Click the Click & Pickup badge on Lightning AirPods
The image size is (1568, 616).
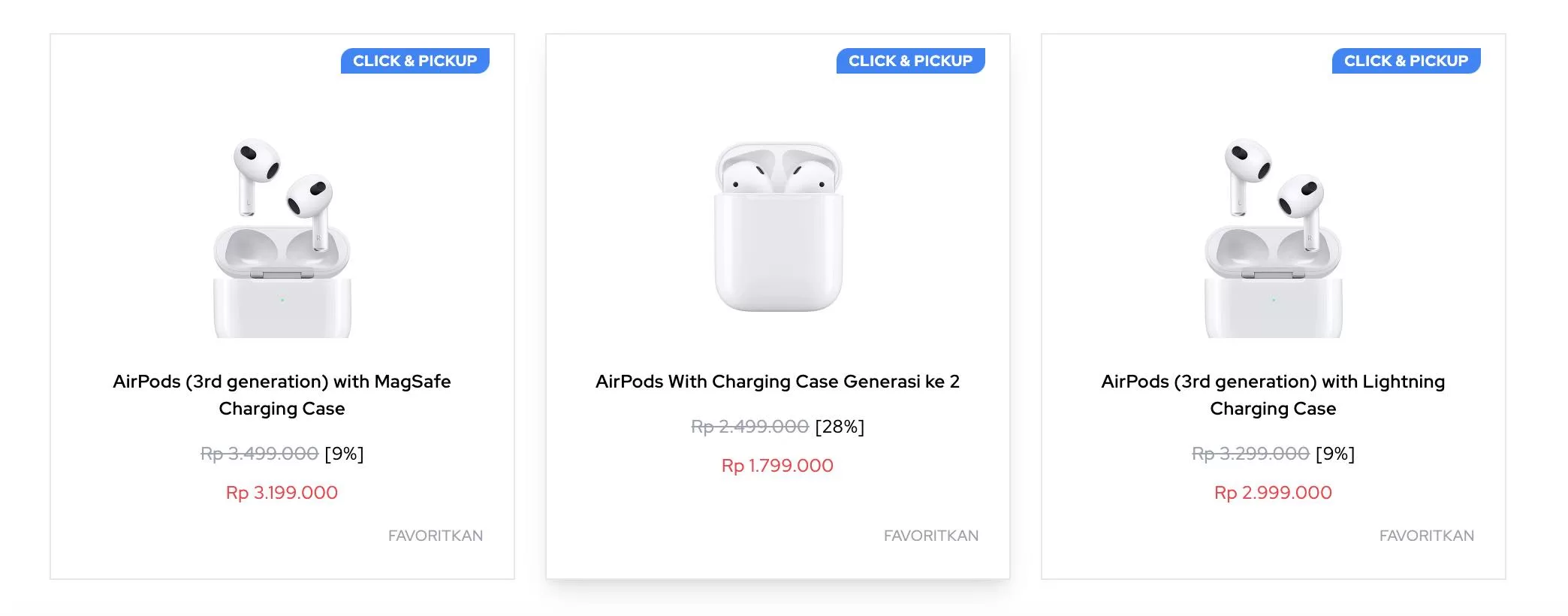pyautogui.click(x=1406, y=61)
